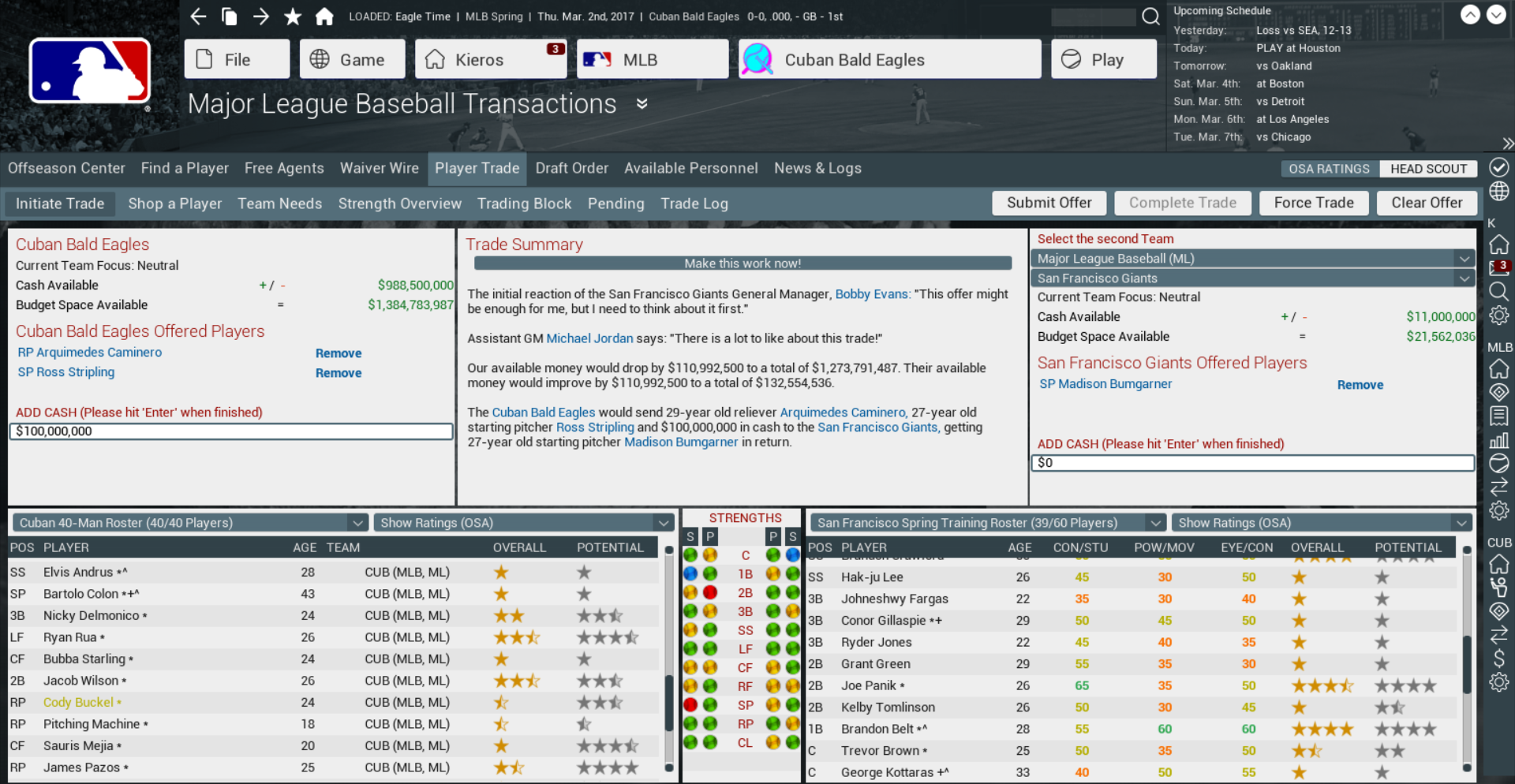
Task: Click the CUB ballpark diamond icon
Action: (x=1499, y=611)
